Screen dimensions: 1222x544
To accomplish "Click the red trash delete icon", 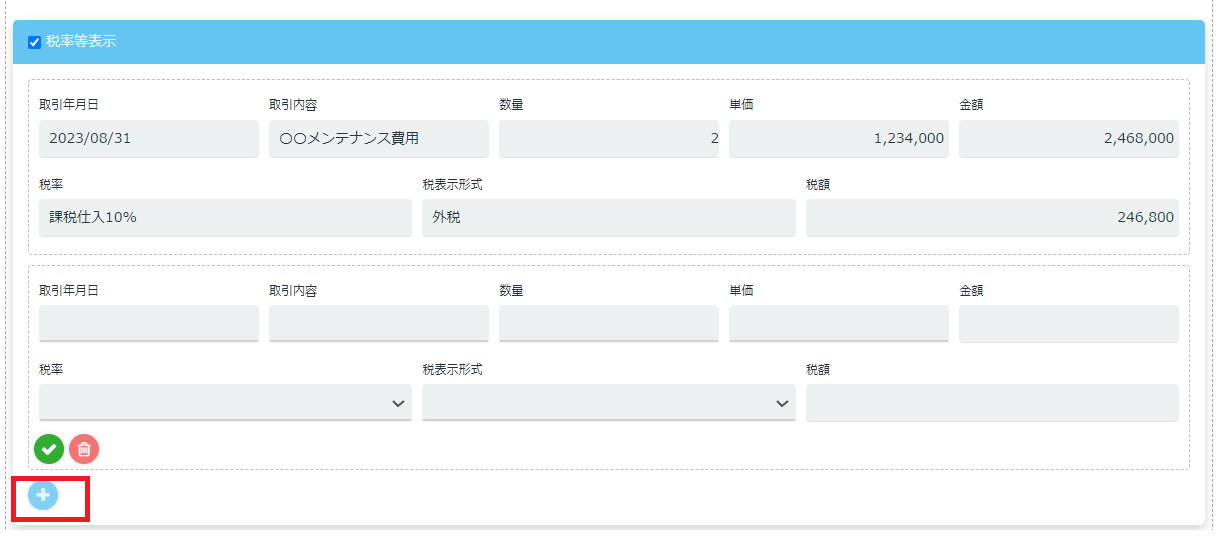I will [84, 450].
